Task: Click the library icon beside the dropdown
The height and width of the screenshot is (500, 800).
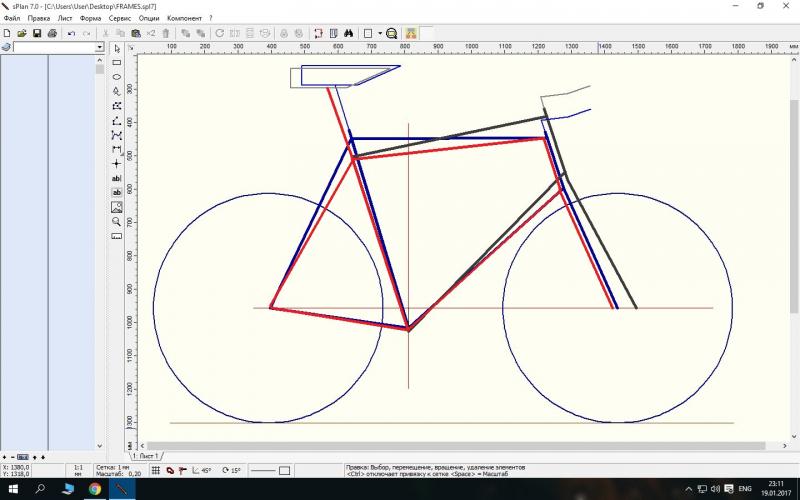Action: click(x=6, y=47)
